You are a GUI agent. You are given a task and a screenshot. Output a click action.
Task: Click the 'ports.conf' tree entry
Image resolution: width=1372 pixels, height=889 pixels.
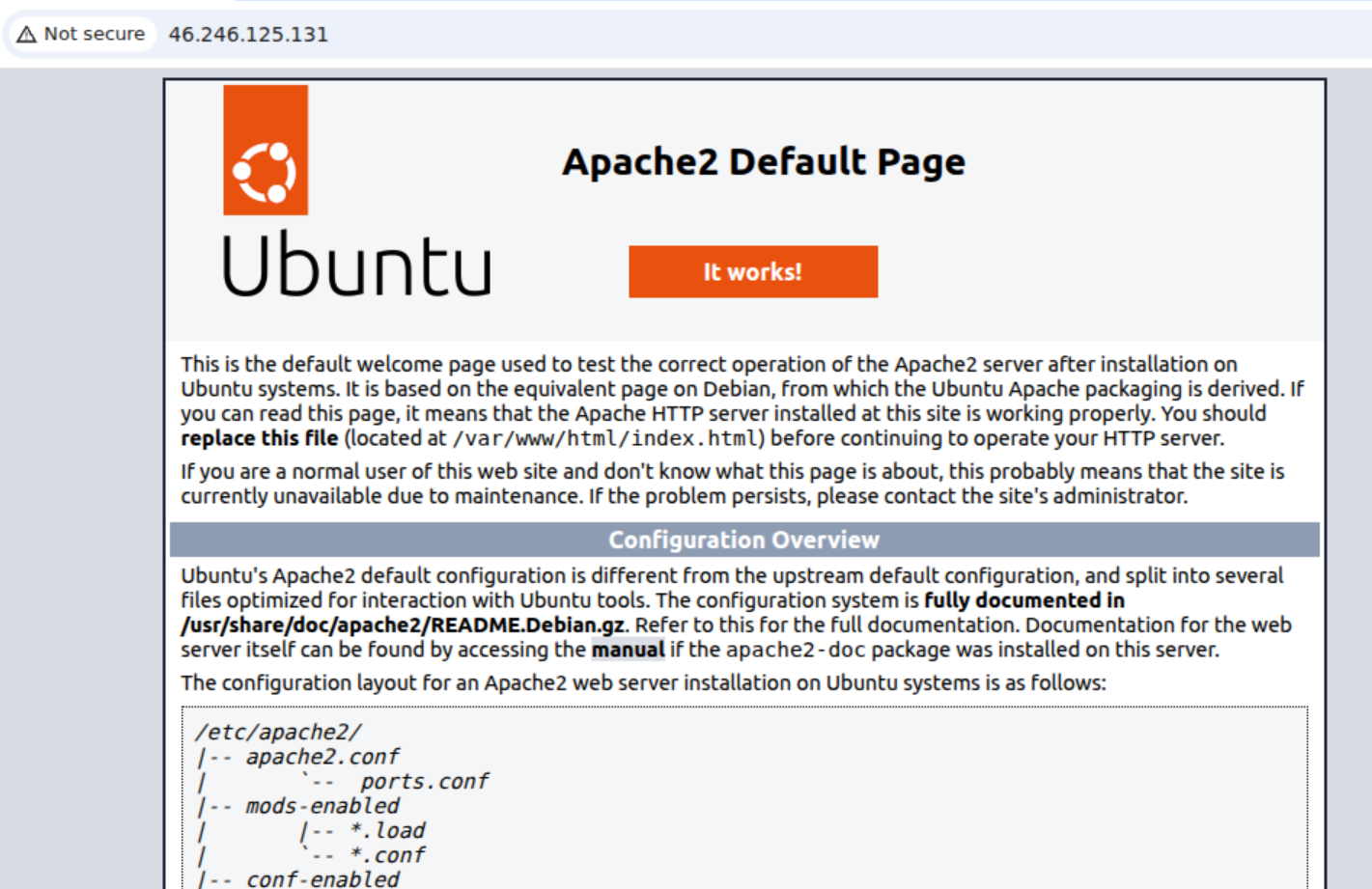425,781
